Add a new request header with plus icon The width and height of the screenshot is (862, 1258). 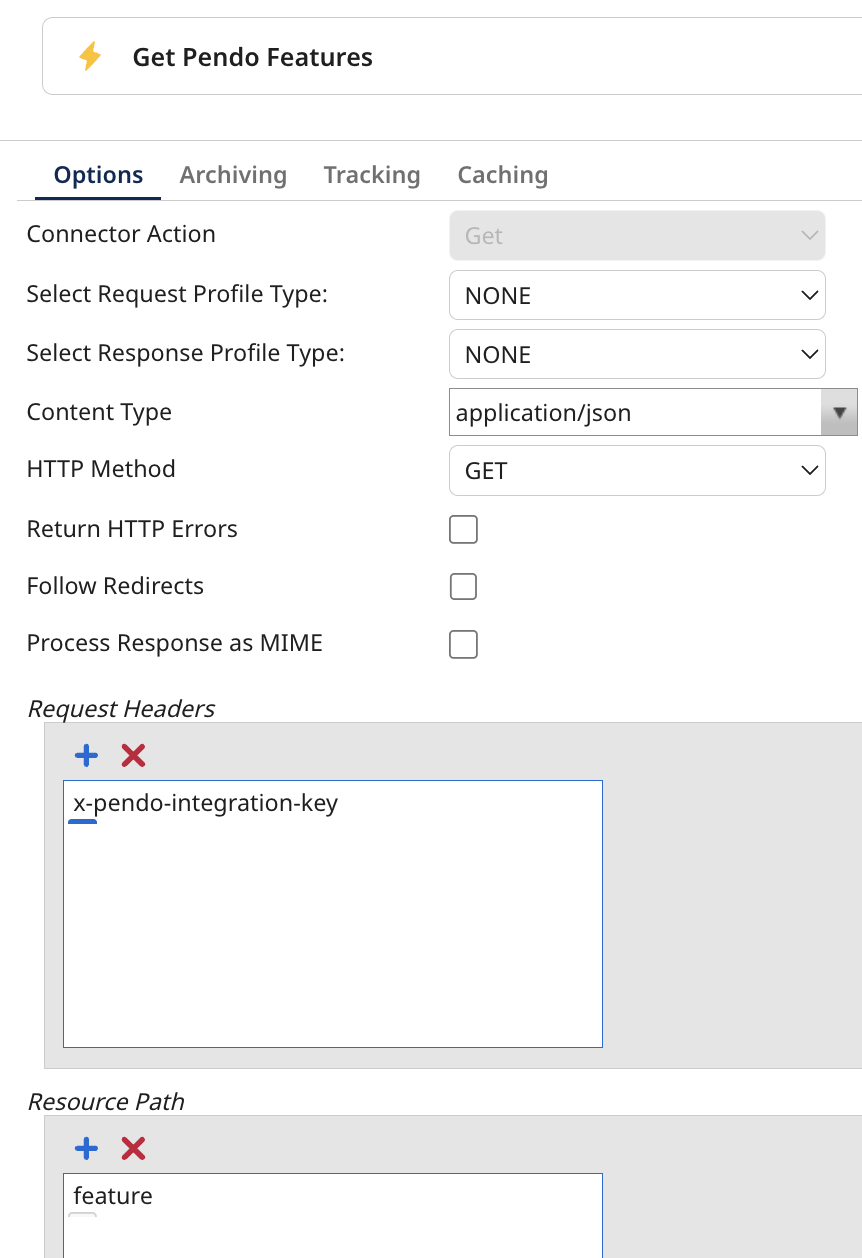pos(87,755)
